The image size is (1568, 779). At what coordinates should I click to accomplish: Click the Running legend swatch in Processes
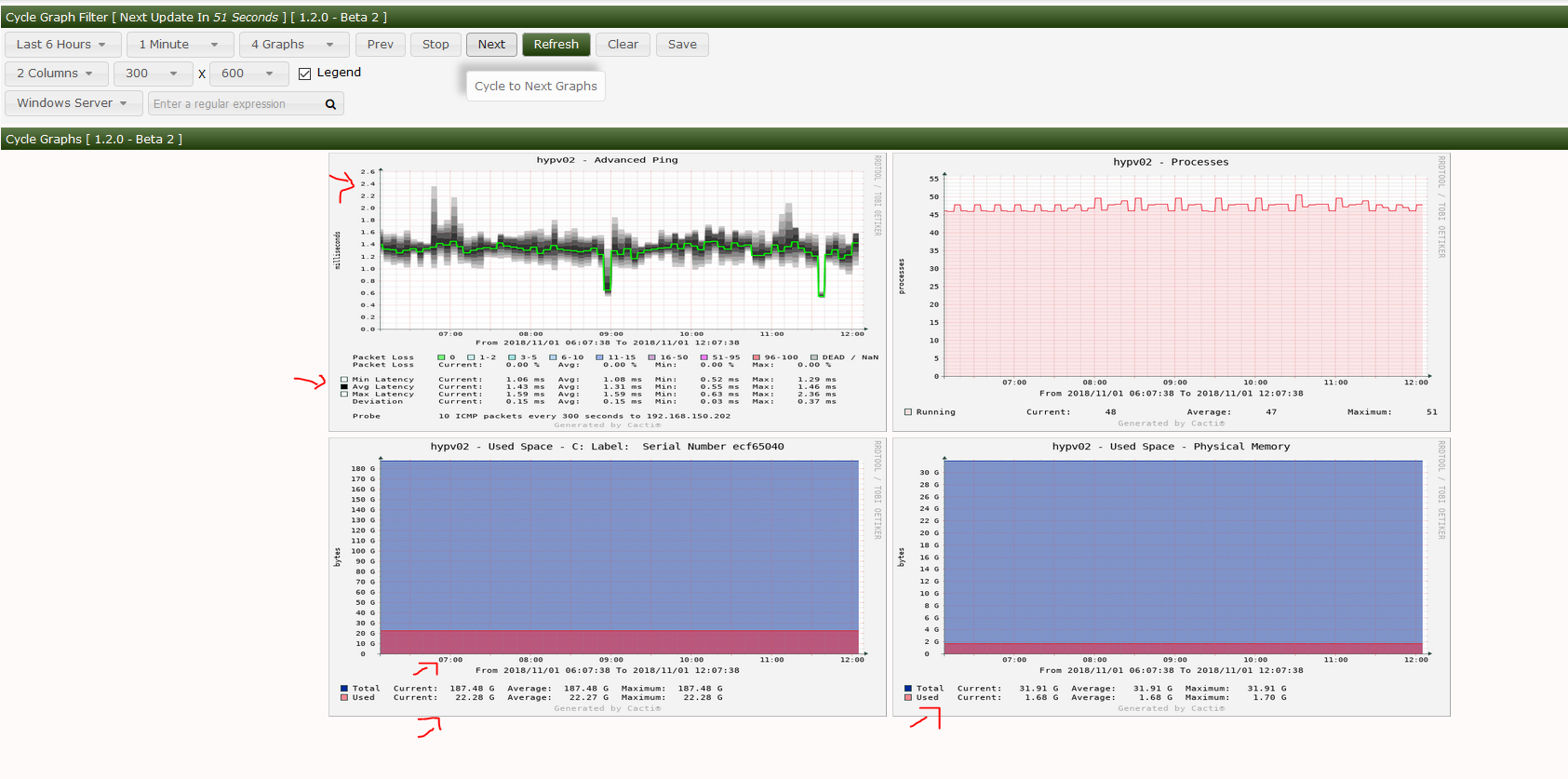pos(908,411)
